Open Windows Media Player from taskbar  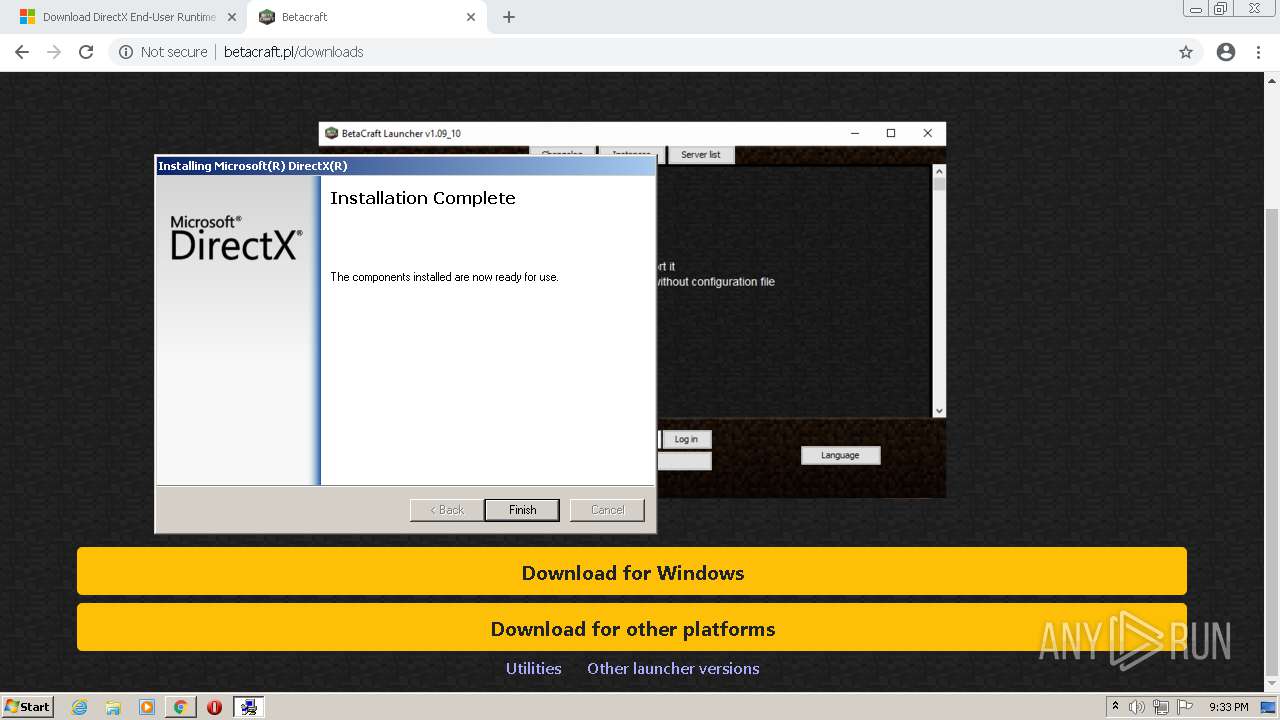pyautogui.click(x=147, y=707)
